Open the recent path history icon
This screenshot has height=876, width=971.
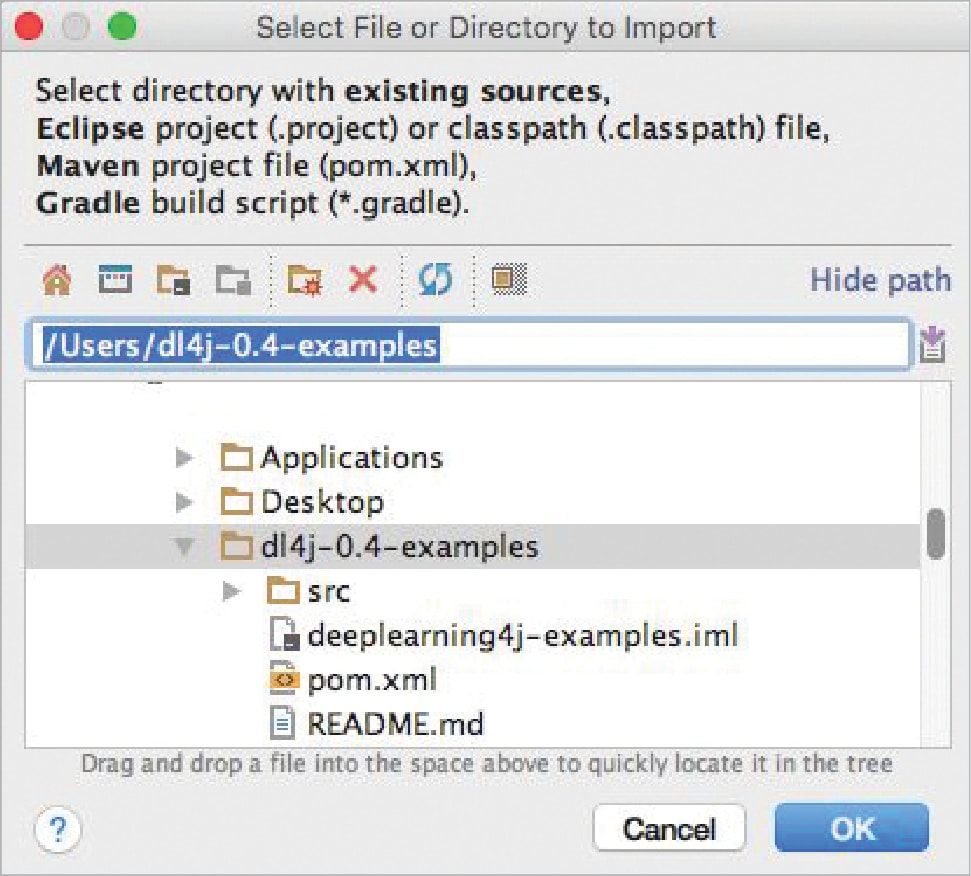click(933, 346)
